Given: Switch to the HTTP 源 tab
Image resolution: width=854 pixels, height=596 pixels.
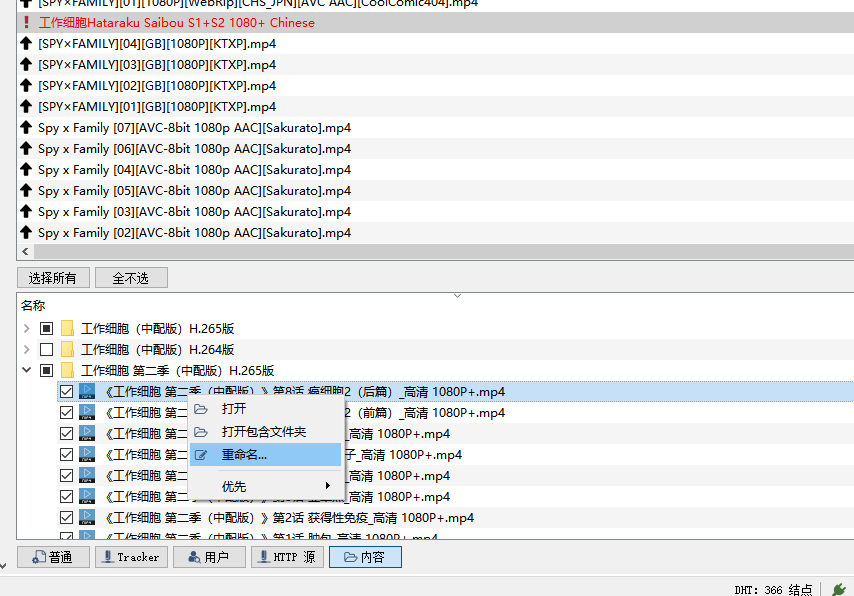Looking at the screenshot, I should pyautogui.click(x=287, y=557).
